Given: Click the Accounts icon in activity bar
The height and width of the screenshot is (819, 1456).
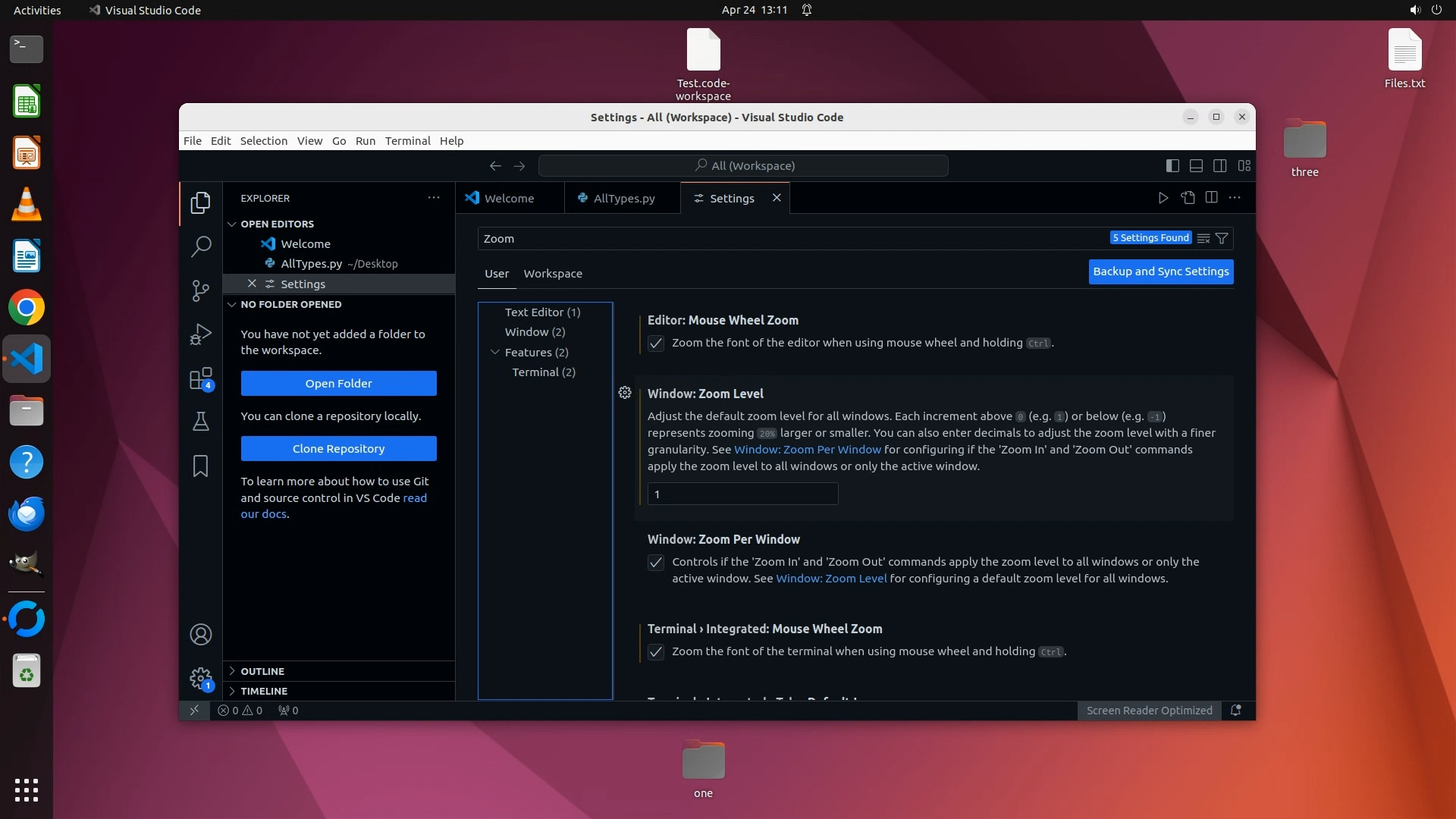Looking at the screenshot, I should click(200, 635).
